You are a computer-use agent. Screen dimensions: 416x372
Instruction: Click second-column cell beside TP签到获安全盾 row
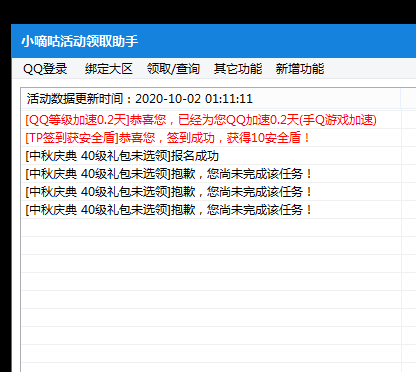[x=409, y=138]
